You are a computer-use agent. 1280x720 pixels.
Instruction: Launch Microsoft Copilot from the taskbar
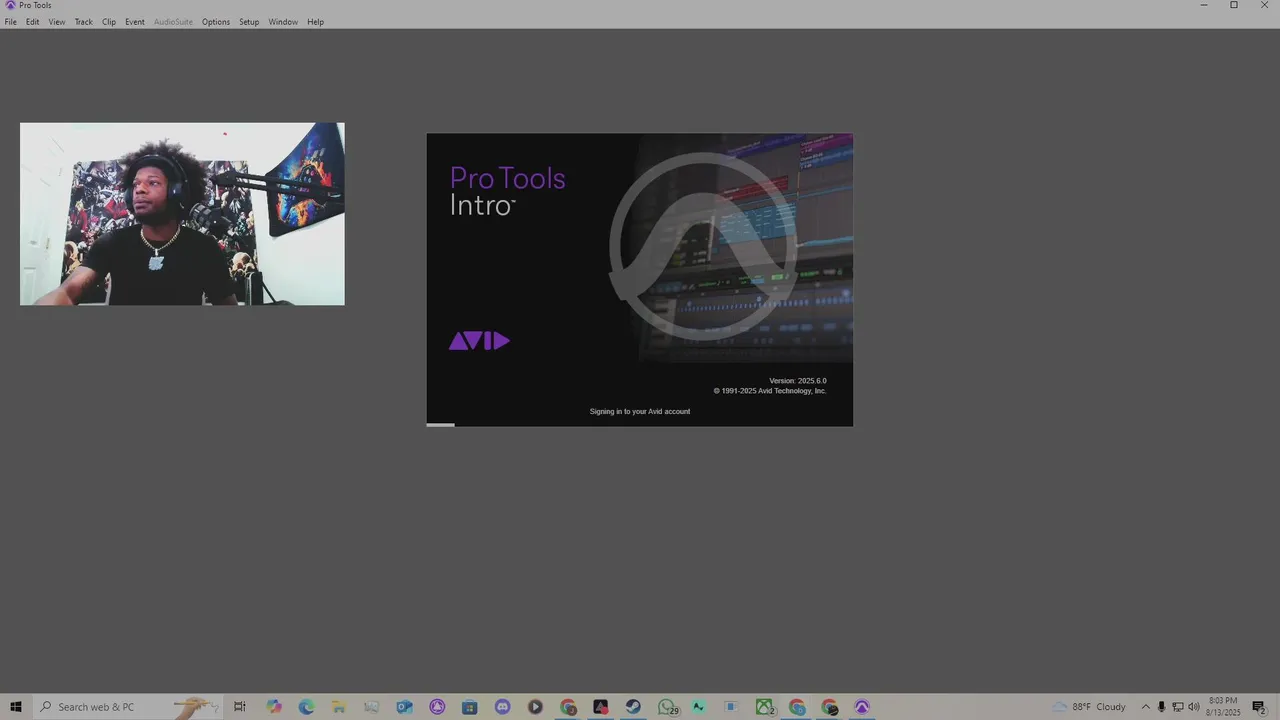coord(274,707)
